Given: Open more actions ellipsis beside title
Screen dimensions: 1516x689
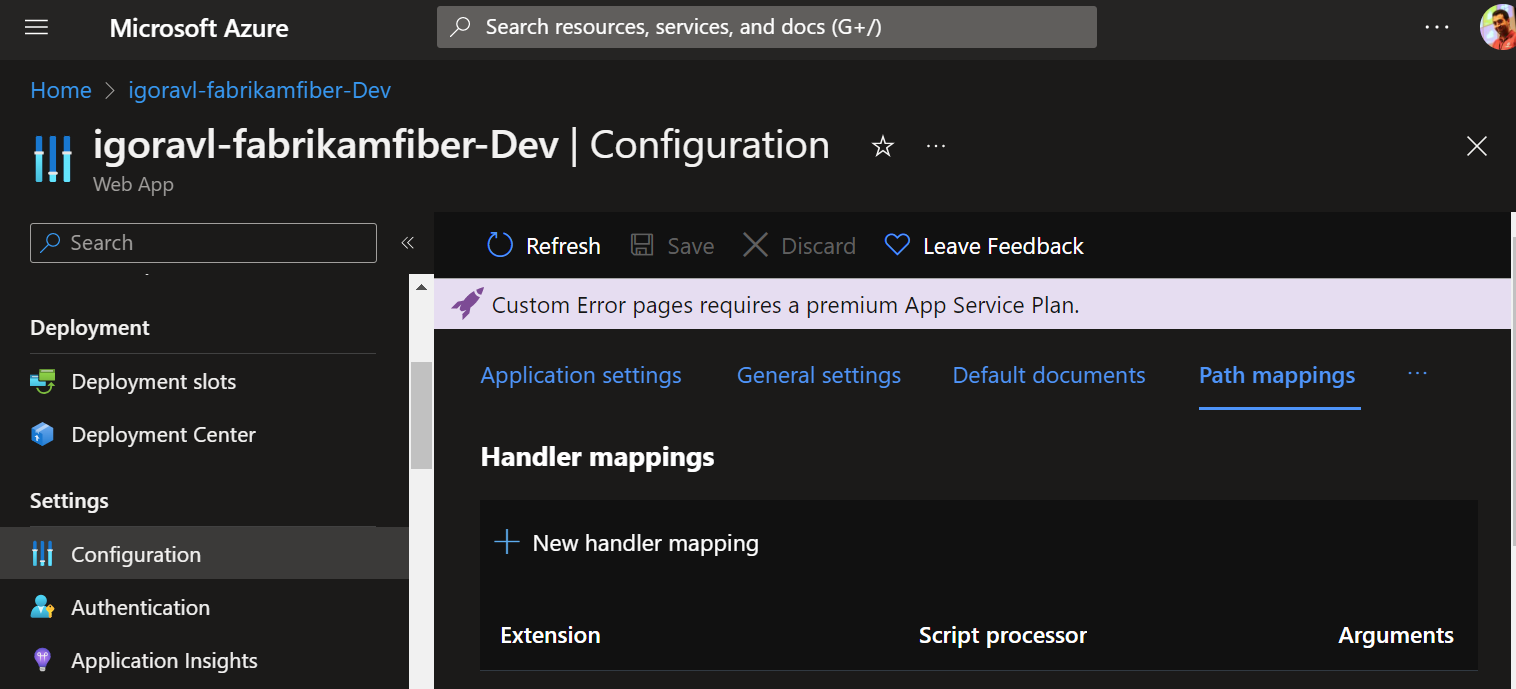Looking at the screenshot, I should [x=936, y=146].
